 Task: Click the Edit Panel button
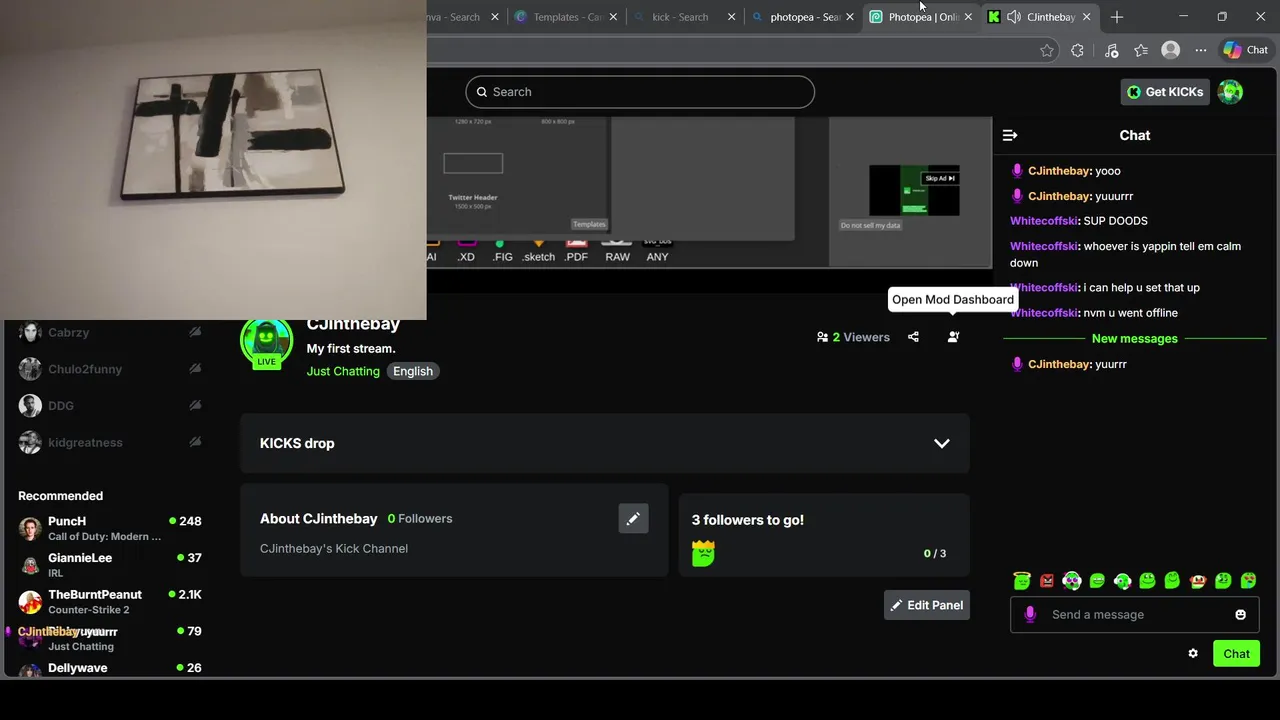926,605
